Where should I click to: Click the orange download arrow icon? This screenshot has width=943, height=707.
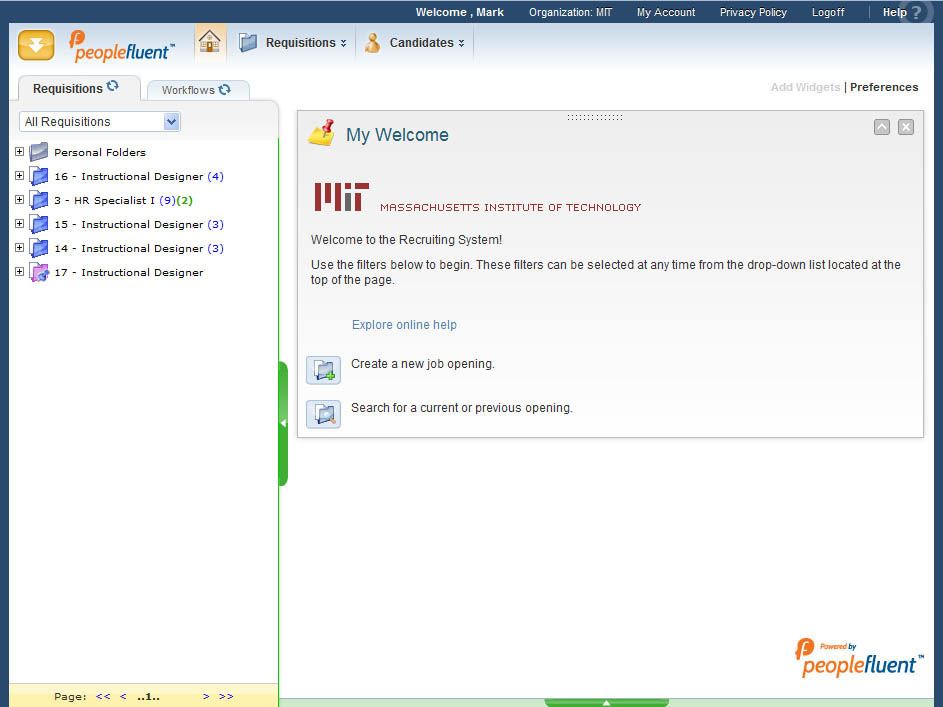[x=36, y=45]
